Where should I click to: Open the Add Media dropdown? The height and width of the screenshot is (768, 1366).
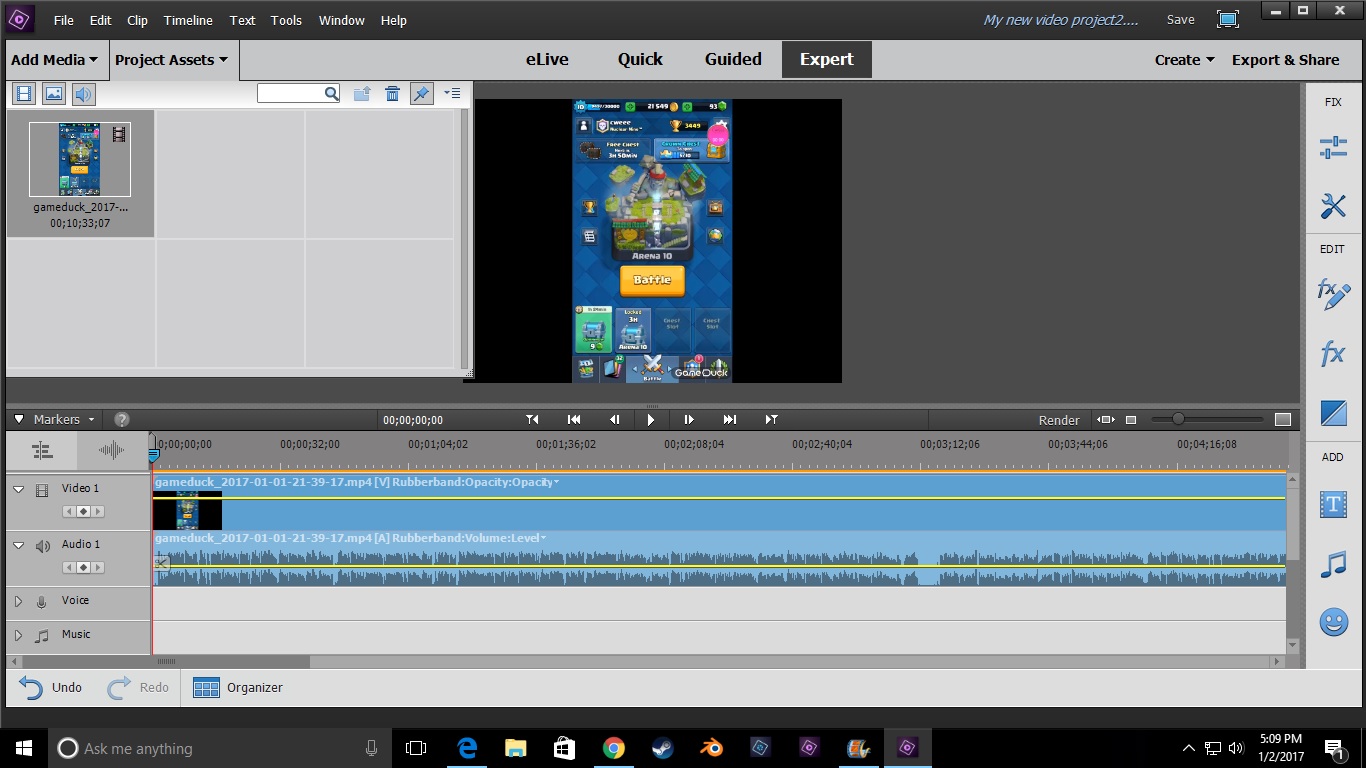(x=54, y=60)
